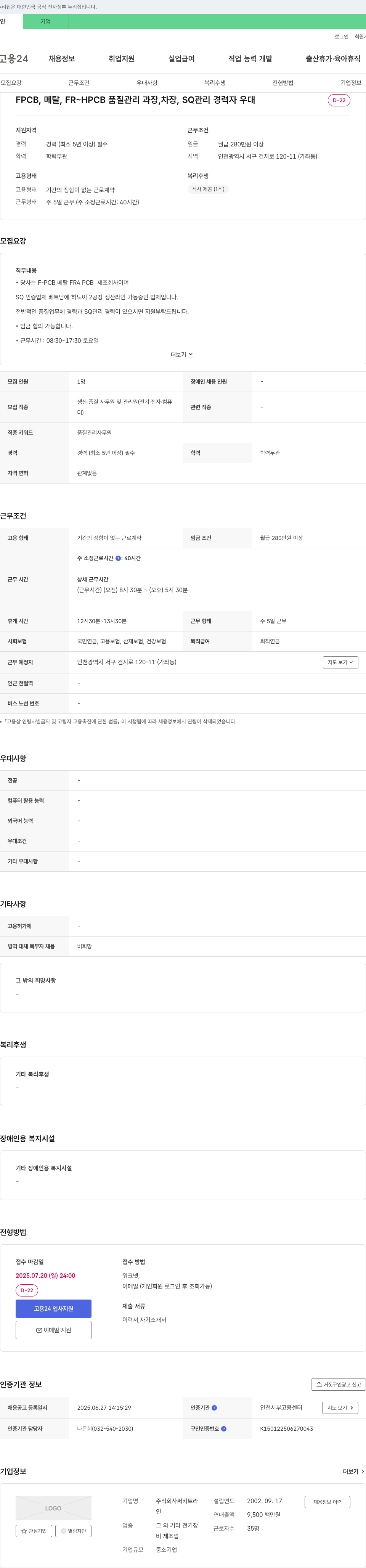The width and height of the screenshot is (366, 1568).
Task: Jump to 복리후생 via section navigation tab
Action: 215,83
